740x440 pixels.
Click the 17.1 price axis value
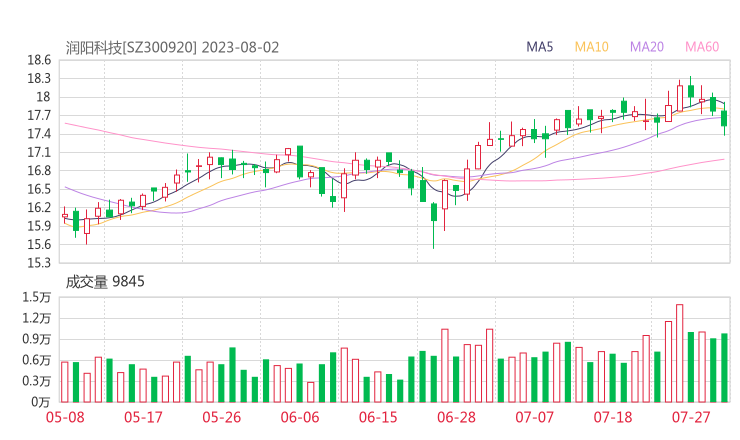click(39, 152)
